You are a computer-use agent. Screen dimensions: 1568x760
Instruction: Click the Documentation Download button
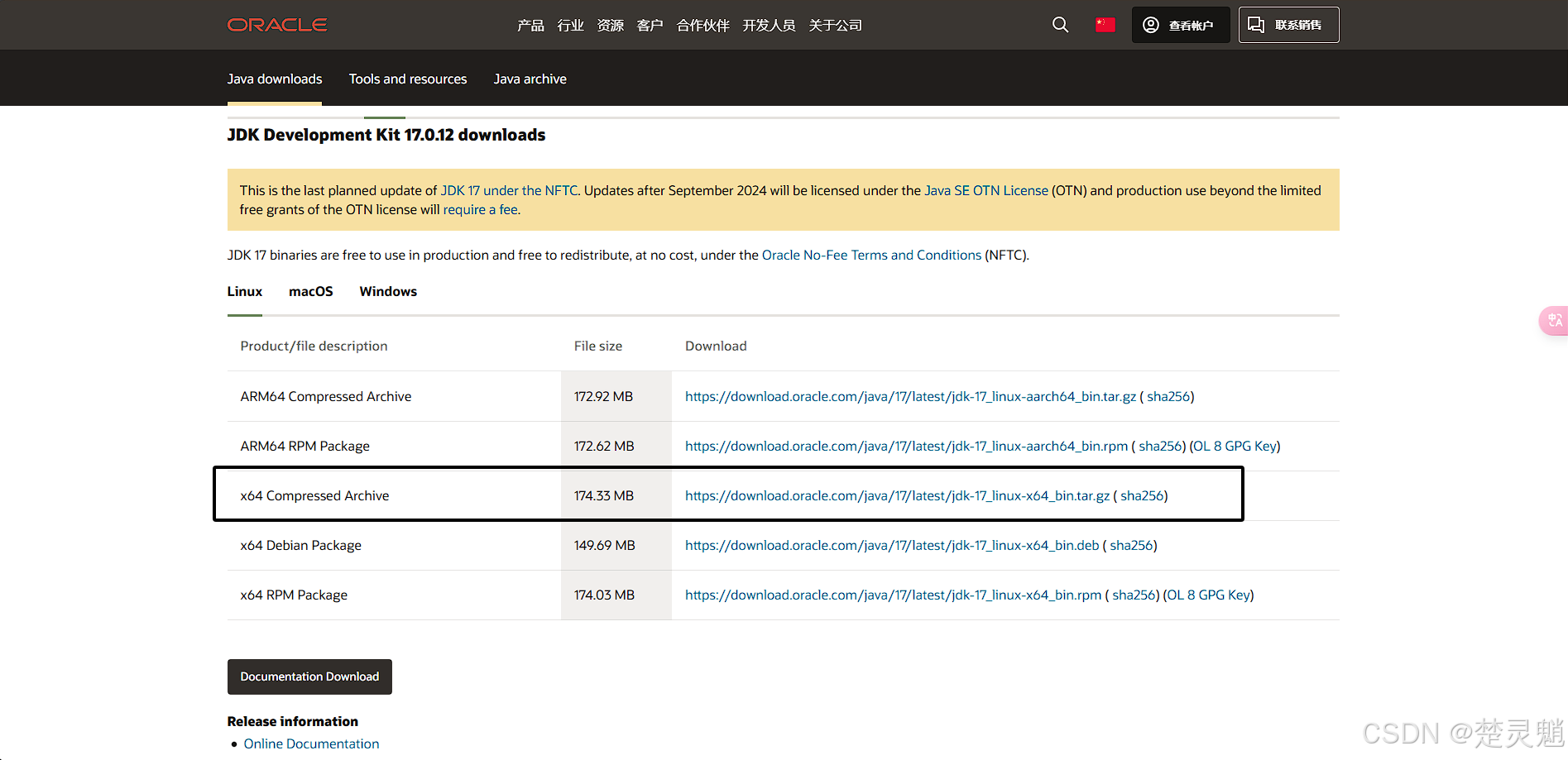[309, 676]
